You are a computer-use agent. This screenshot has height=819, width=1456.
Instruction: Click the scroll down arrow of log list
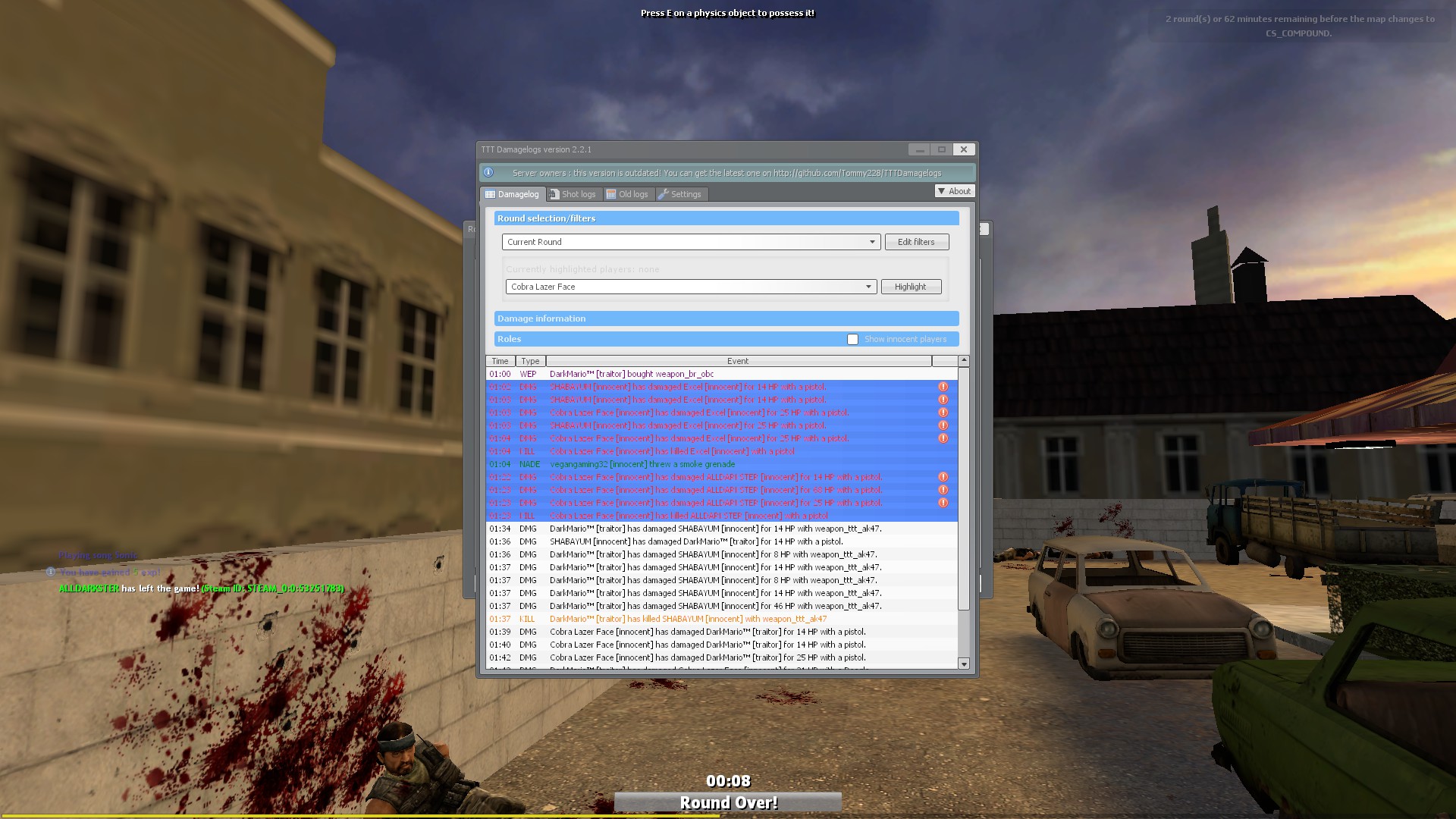[964, 664]
